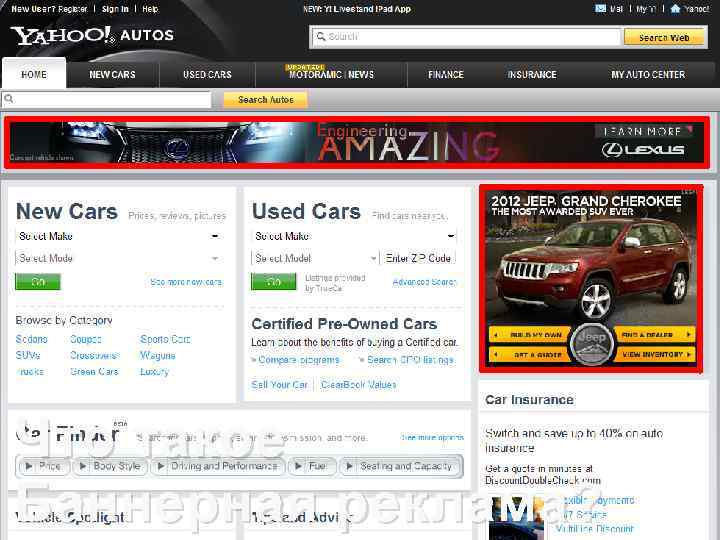Expand the Fuel filter option
Image resolution: width=720 pixels, height=540 pixels.
[311, 466]
